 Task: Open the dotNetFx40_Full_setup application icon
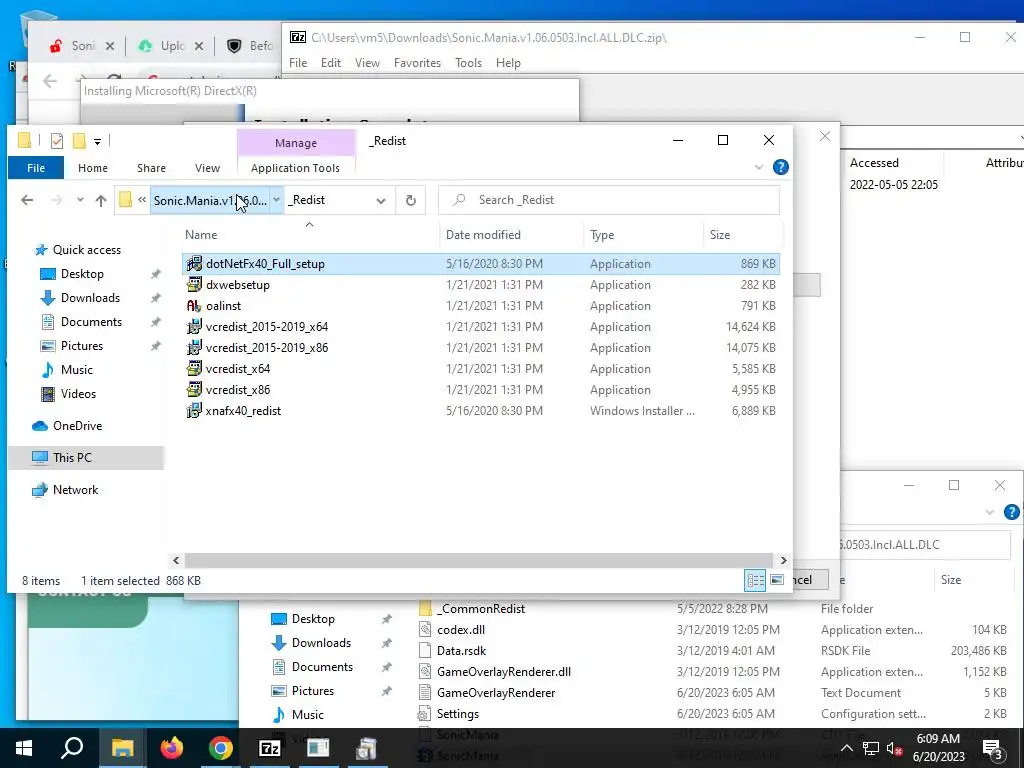coord(194,264)
